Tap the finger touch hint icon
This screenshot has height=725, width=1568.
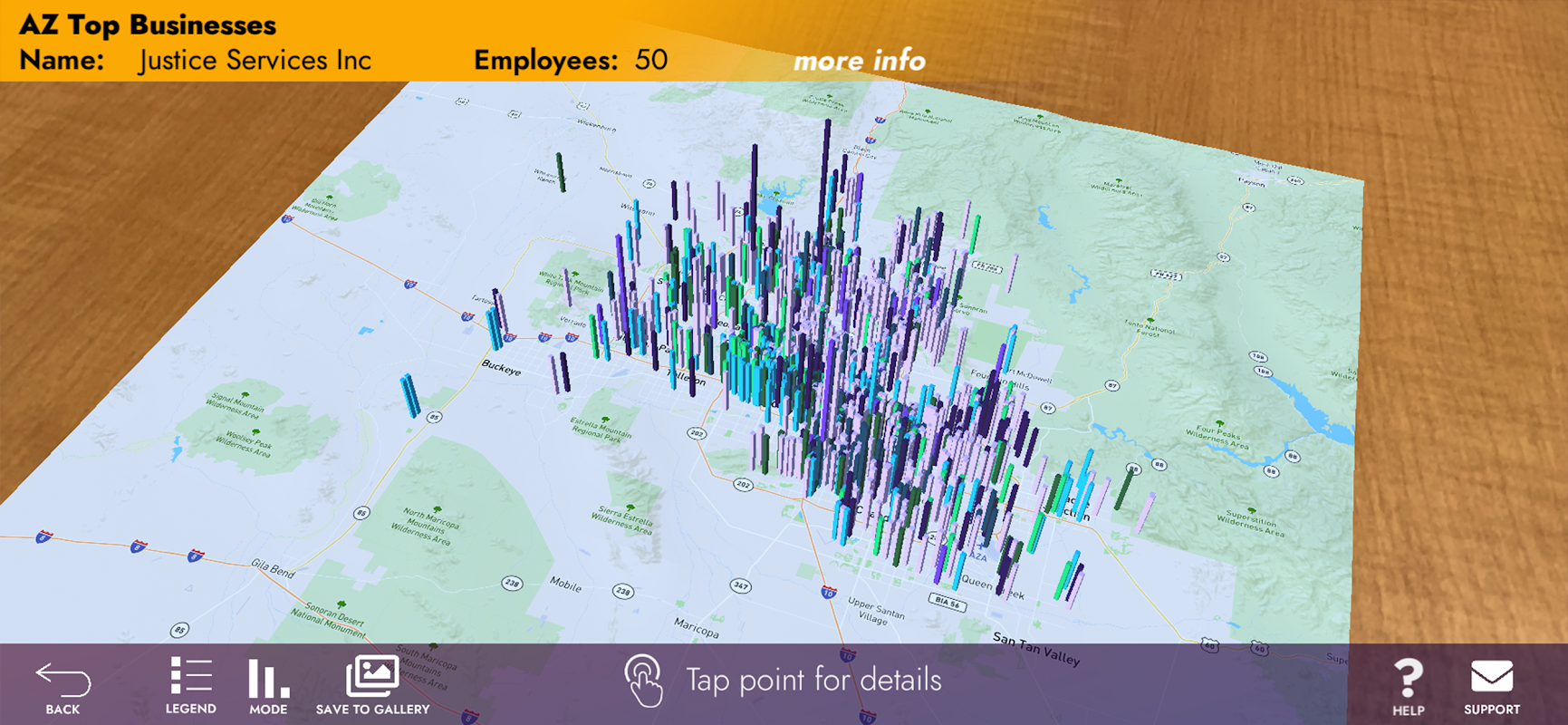[x=644, y=681]
